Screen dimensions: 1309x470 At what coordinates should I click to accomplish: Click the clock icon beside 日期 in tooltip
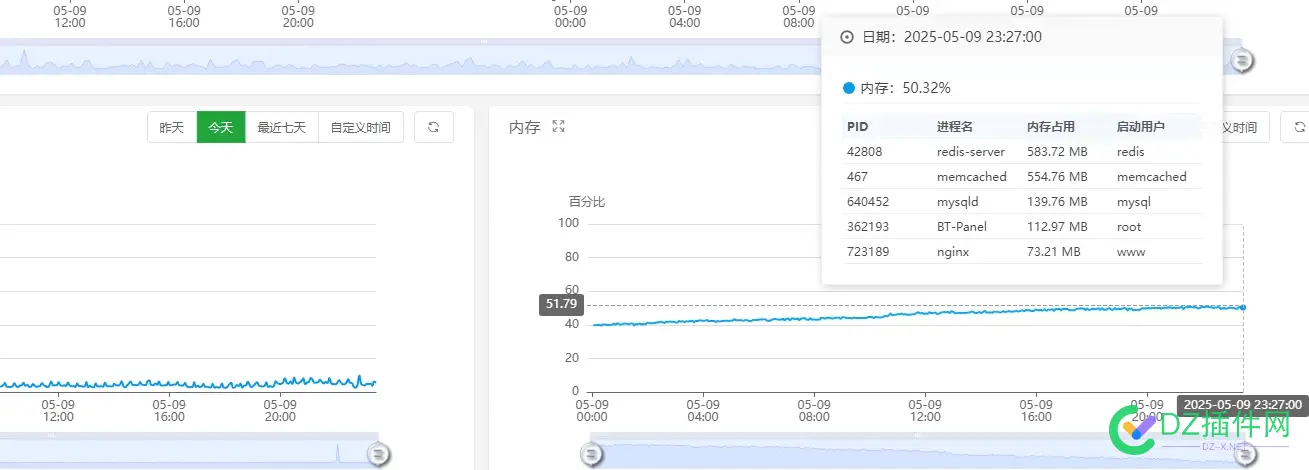pyautogui.click(x=847, y=37)
